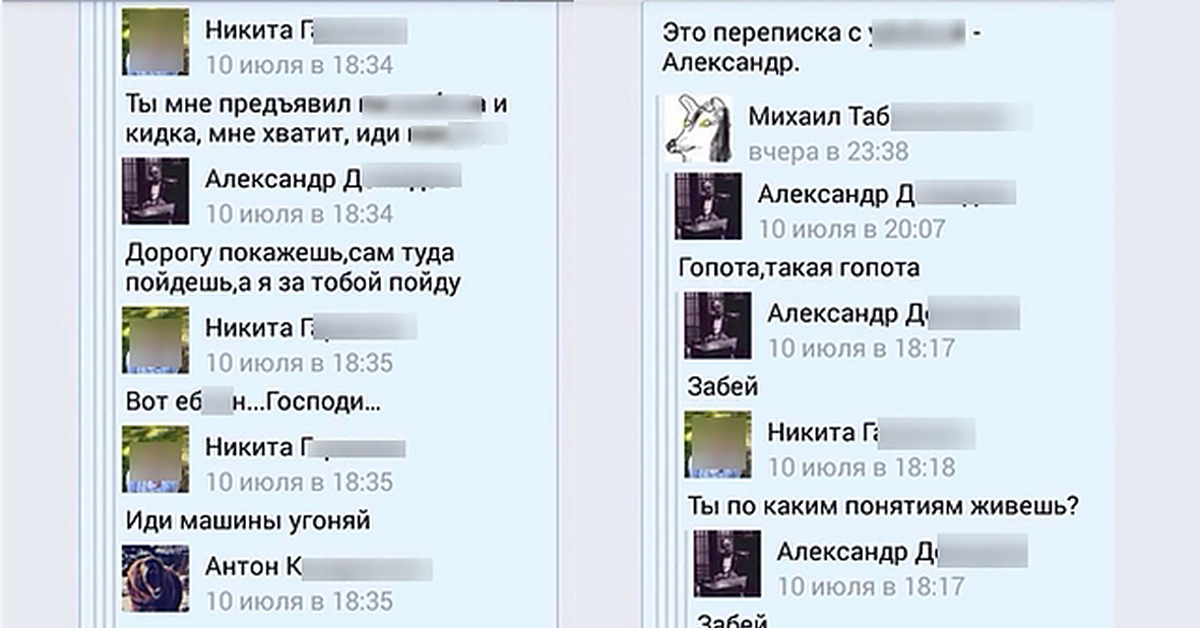This screenshot has width=1200, height=628.
Task: Open the 'вчера в 23:38' timestamp
Action: click(x=828, y=151)
